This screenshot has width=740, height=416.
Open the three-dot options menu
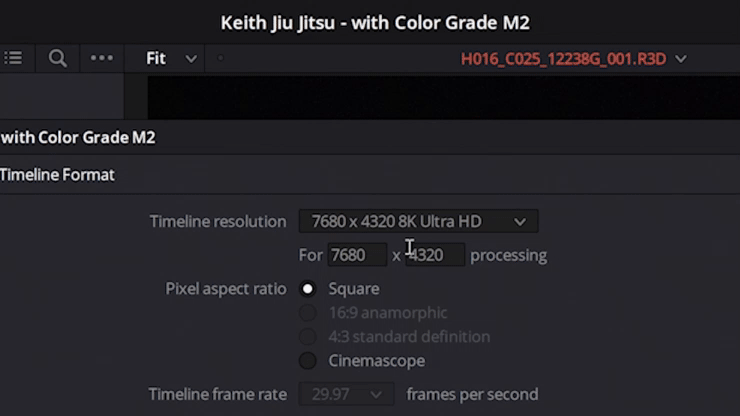101,58
